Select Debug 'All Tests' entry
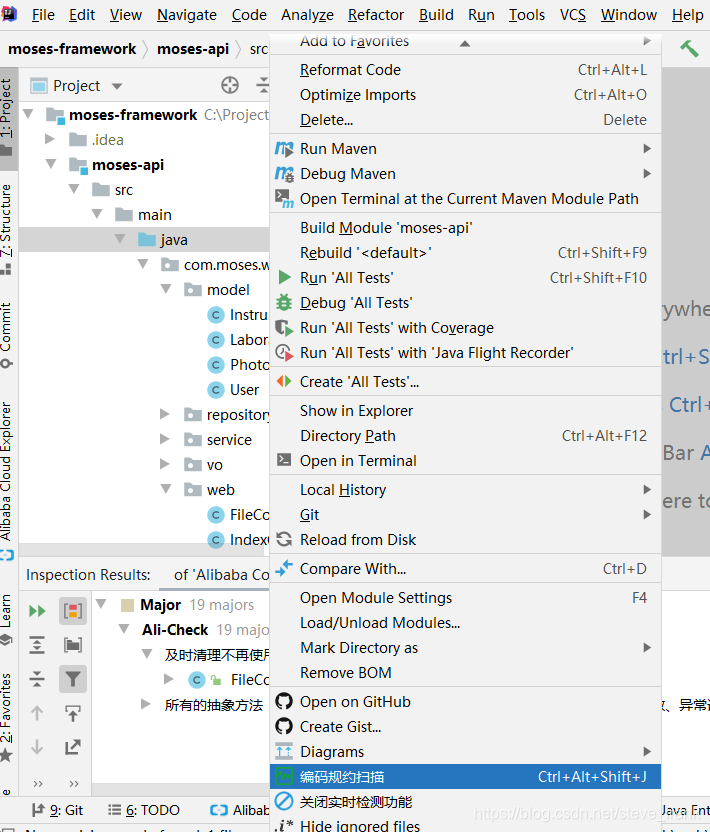 tap(465, 303)
